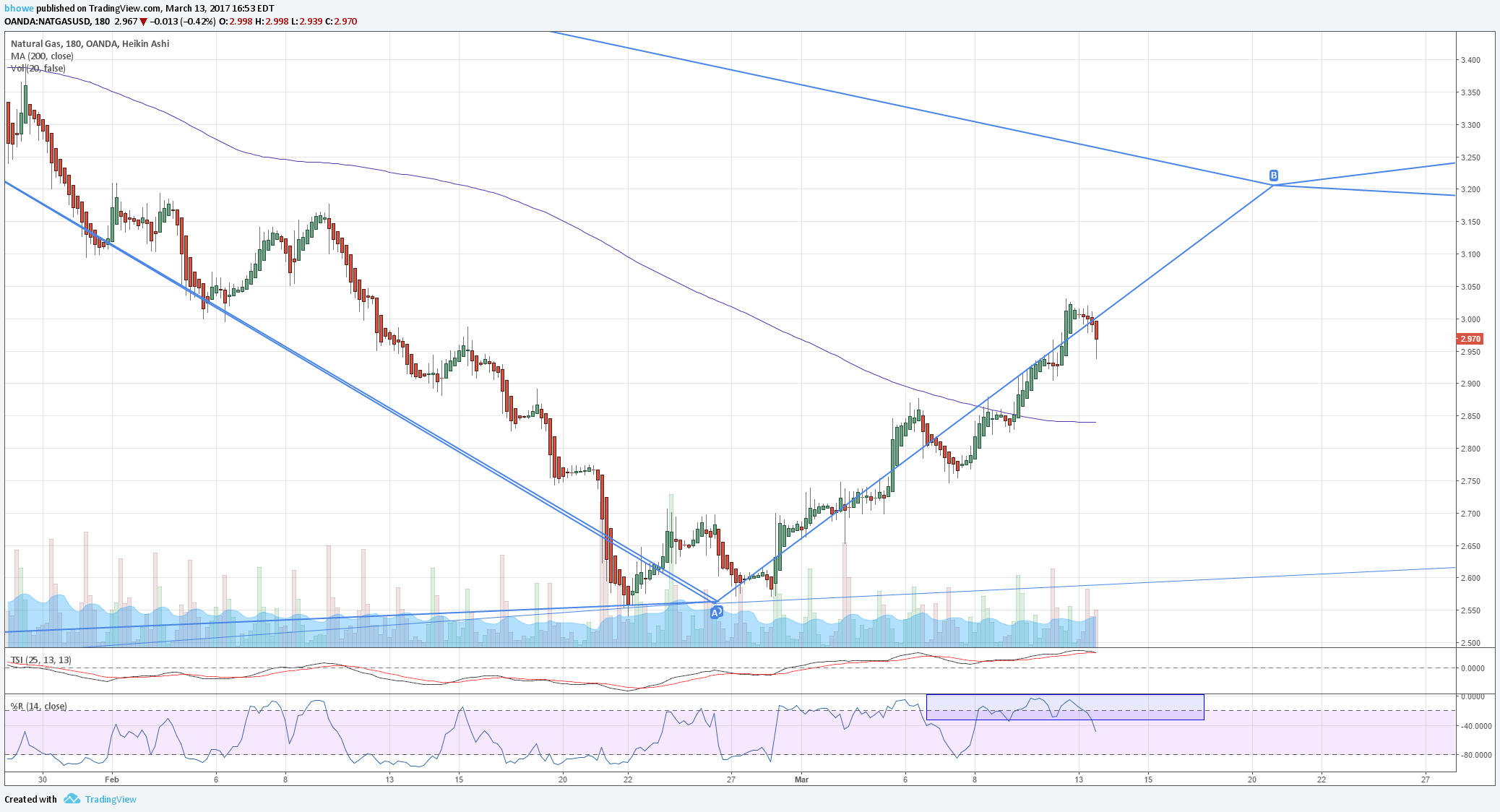
Task: Click the L:2.939 low value in header
Action: pyautogui.click(x=306, y=22)
